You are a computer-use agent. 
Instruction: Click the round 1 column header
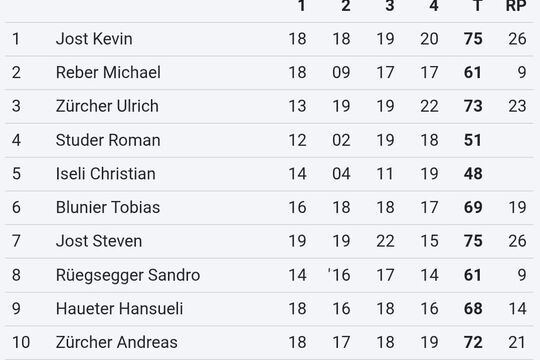(302, 6)
